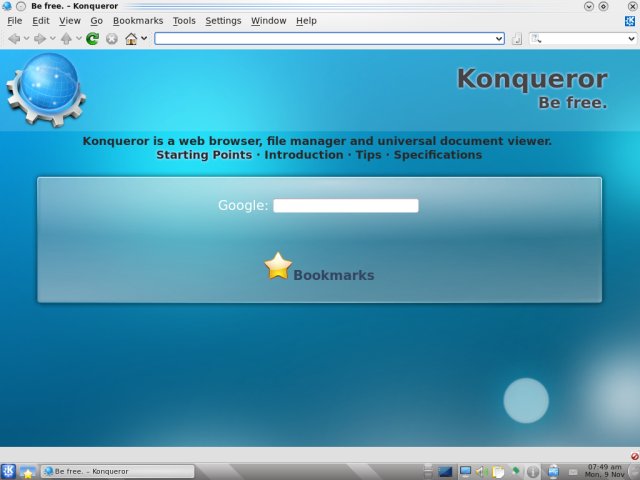This screenshot has width=640, height=480.
Task: Click the Konqueror globe-and-gear logo
Action: [46, 90]
